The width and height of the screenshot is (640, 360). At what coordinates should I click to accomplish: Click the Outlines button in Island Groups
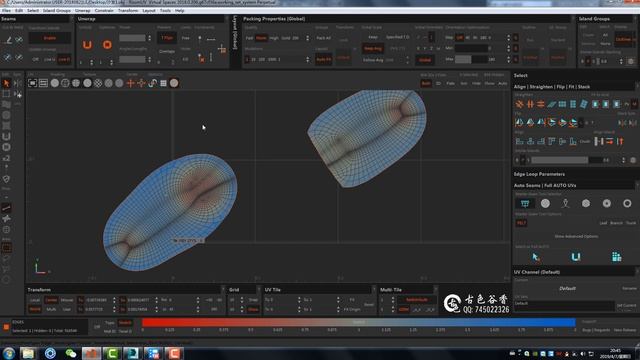coord(624,40)
